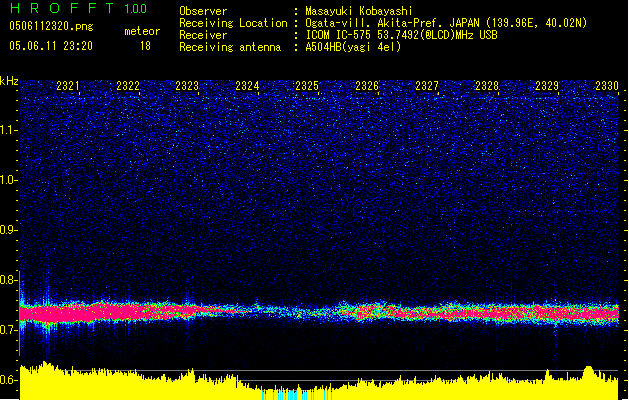The height and width of the screenshot is (400, 629).
Task: Click the 2322 time marker
Action: (x=128, y=86)
